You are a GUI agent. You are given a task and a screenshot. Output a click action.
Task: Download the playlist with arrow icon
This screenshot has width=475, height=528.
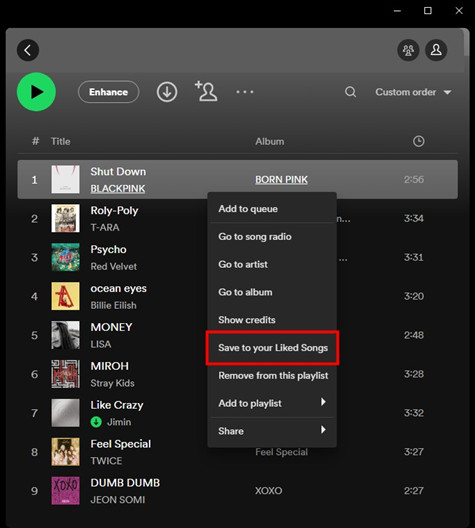coord(167,92)
